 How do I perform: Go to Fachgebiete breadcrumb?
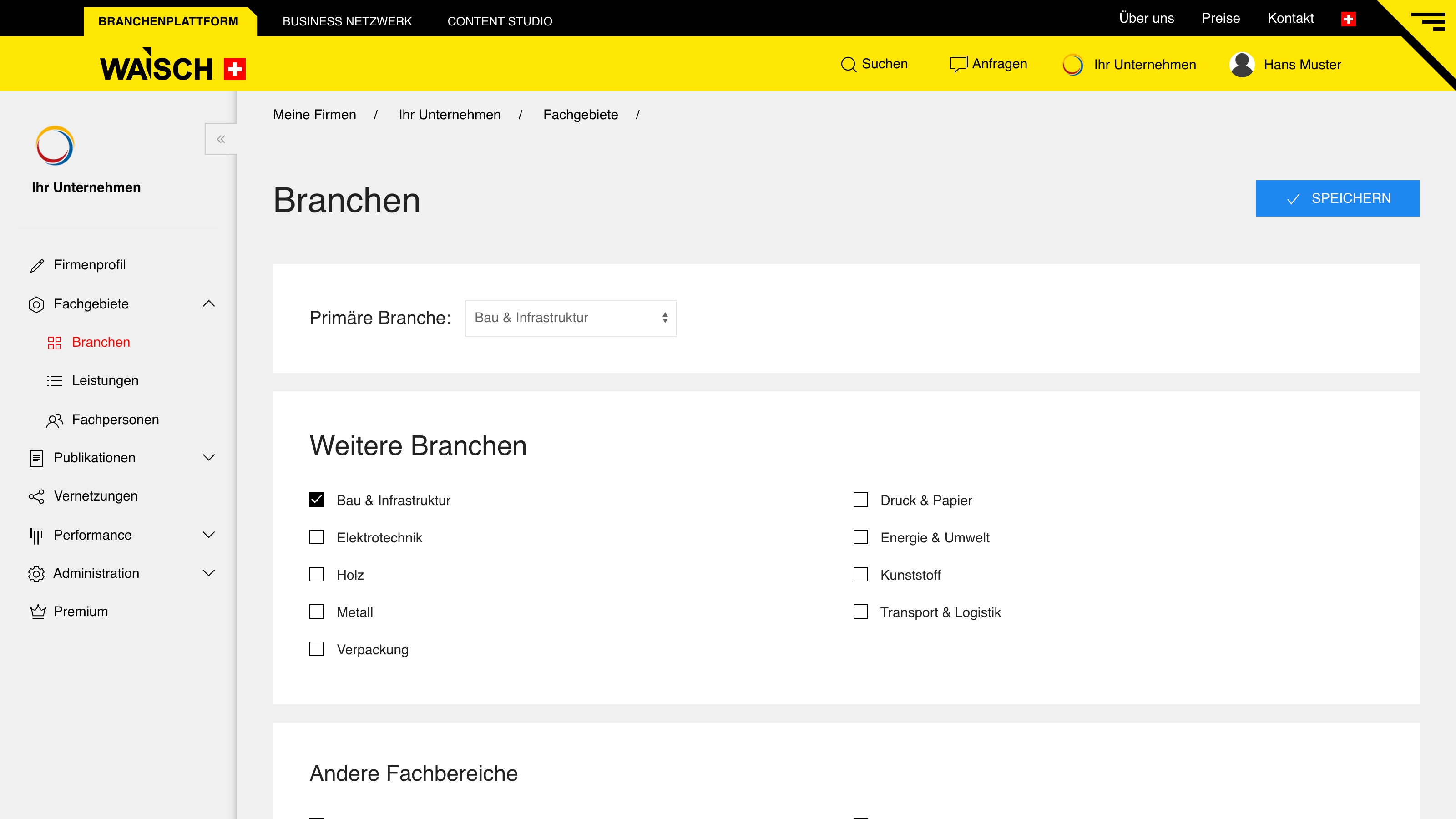(581, 115)
